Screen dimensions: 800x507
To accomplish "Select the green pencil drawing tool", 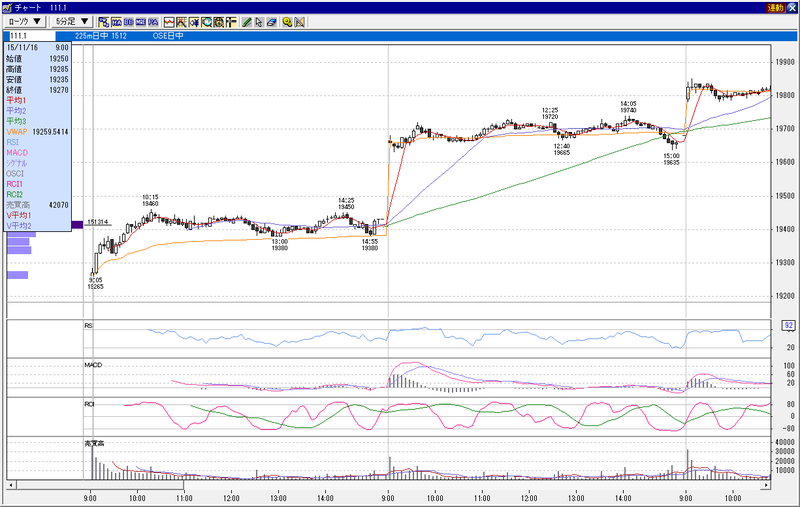I will click(x=246, y=22).
